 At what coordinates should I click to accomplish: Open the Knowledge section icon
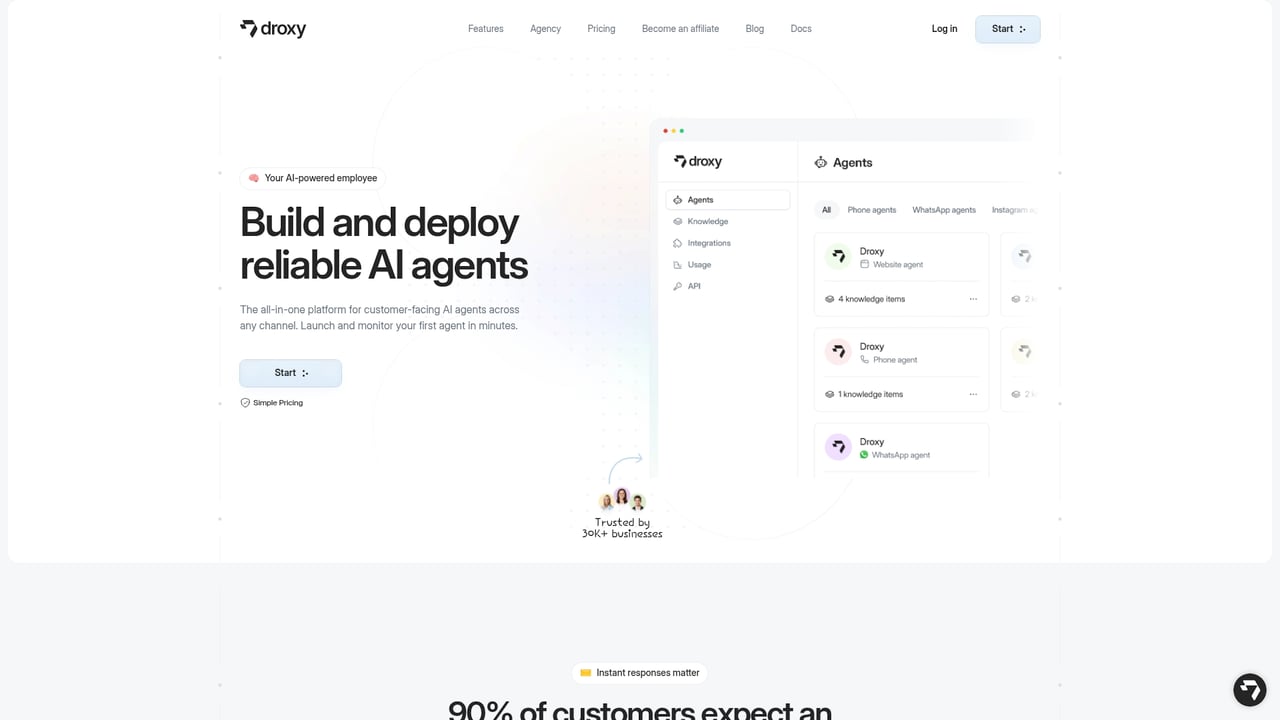click(x=678, y=221)
